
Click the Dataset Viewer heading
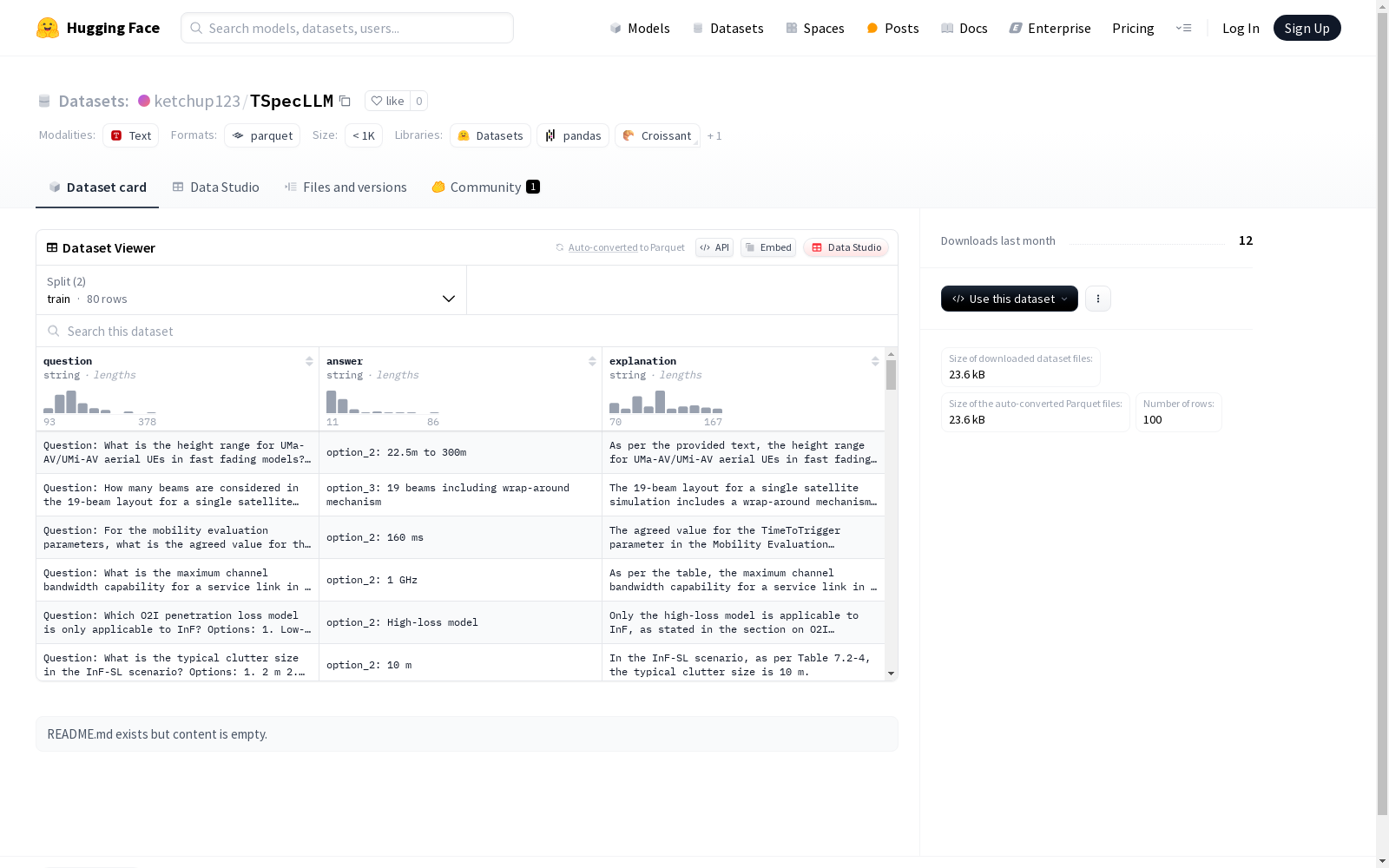coord(109,247)
